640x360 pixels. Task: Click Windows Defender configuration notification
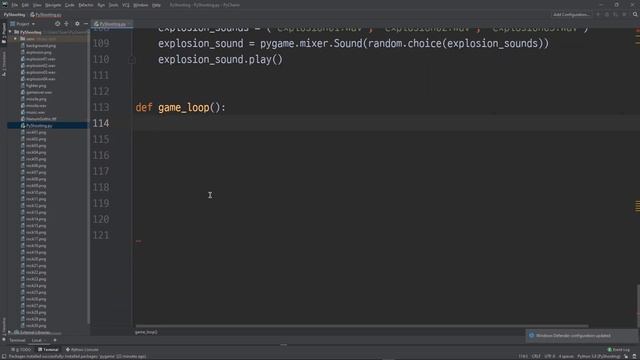tap(581, 336)
